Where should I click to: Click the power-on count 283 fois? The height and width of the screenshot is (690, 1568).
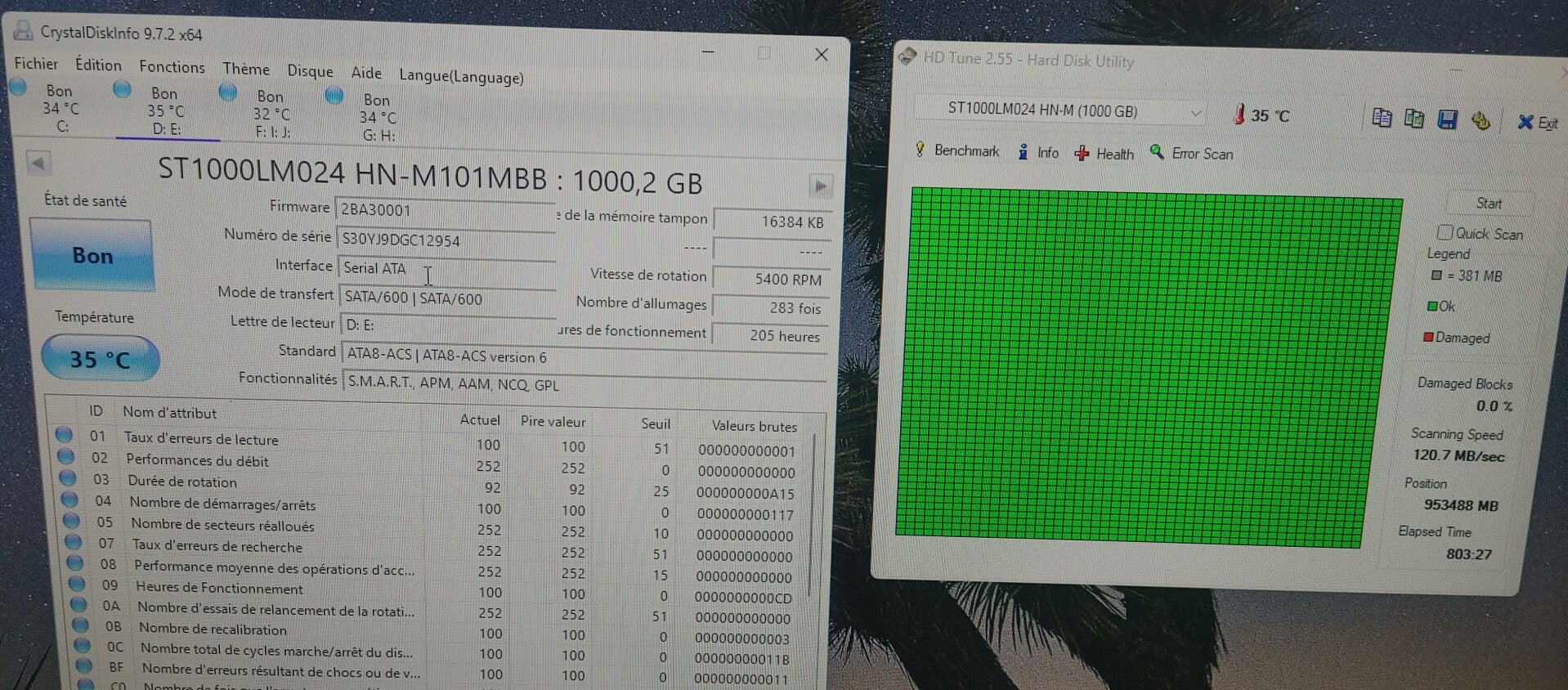(771, 307)
